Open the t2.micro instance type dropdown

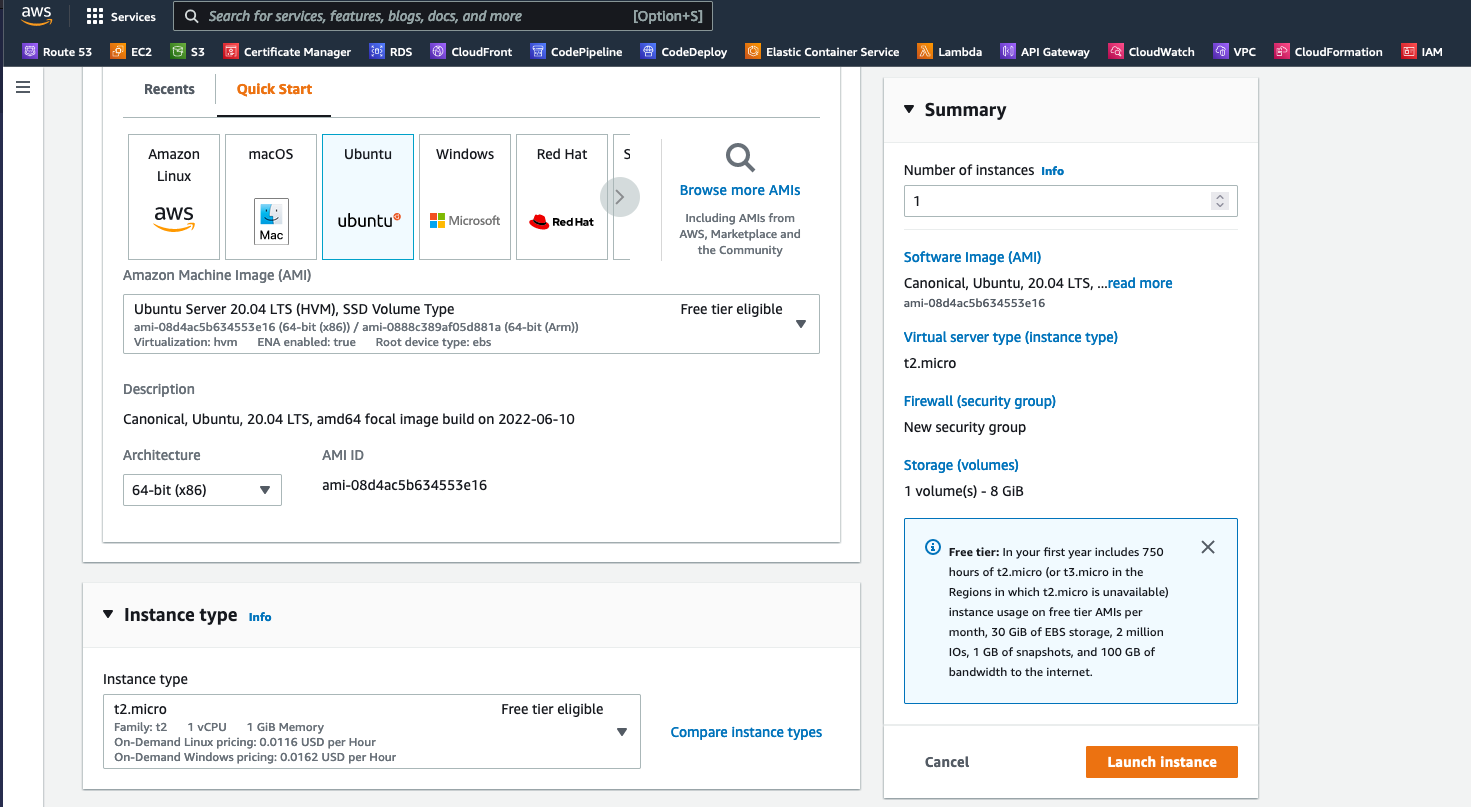pos(371,732)
